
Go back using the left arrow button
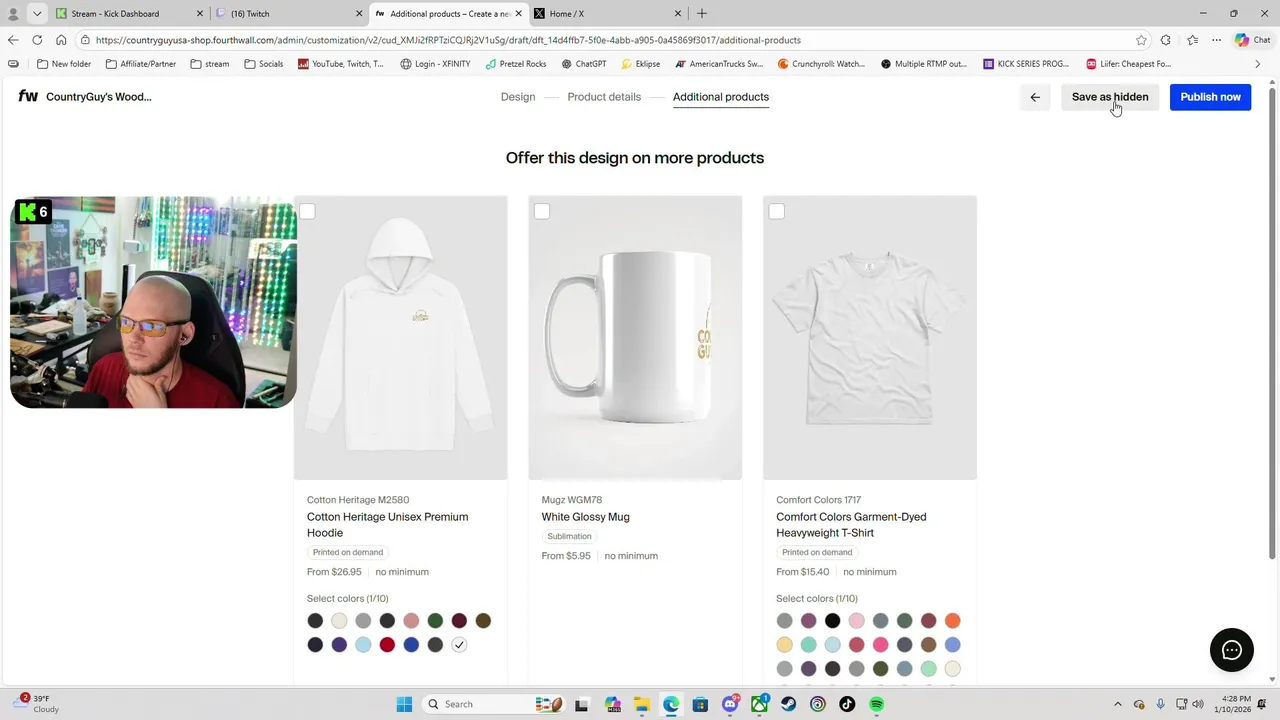1035,97
